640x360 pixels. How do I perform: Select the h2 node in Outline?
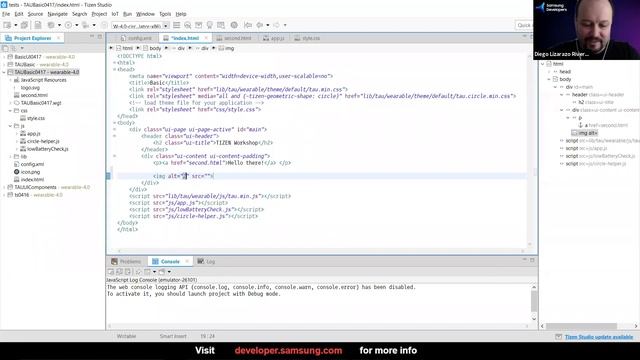[x=581, y=102]
